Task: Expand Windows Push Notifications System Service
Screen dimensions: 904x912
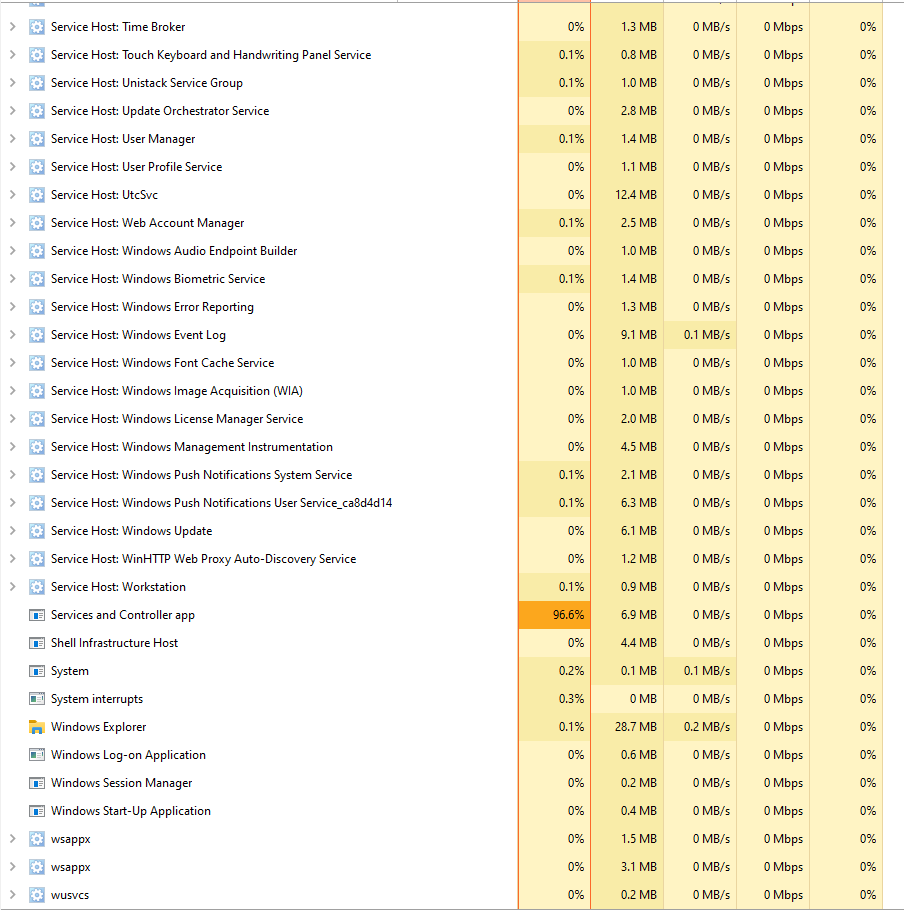Action: click(x=12, y=475)
